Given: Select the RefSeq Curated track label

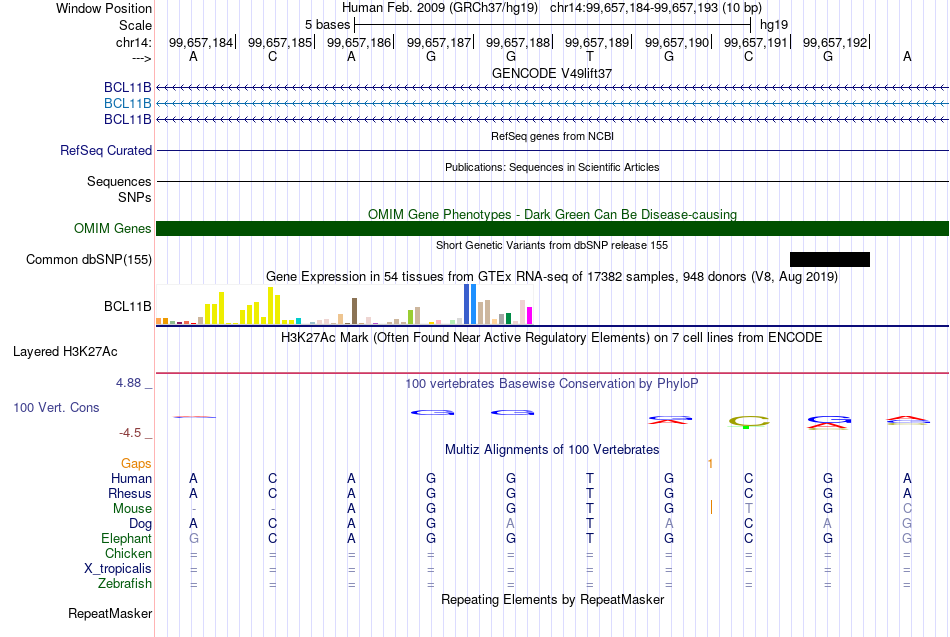Looking at the screenshot, I should tap(105, 150).
